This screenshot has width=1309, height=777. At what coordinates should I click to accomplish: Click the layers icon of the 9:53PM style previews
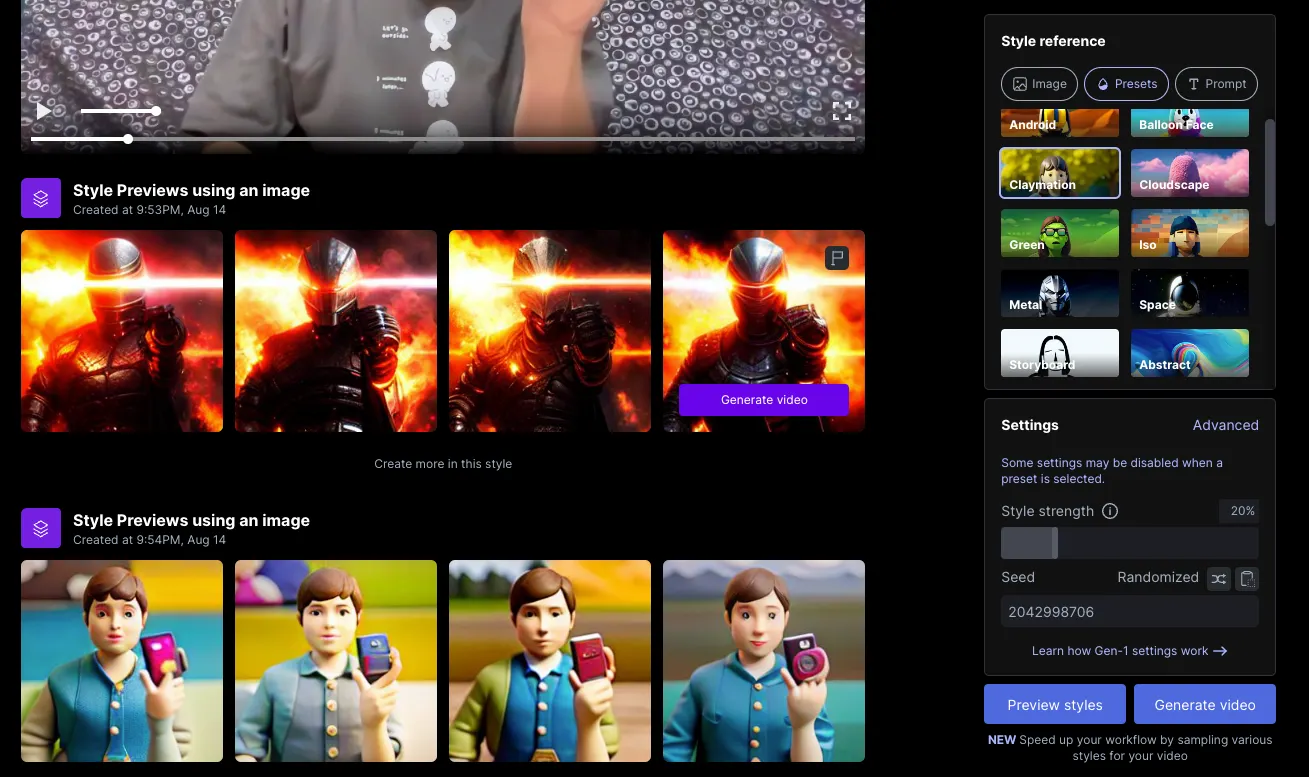(41, 198)
